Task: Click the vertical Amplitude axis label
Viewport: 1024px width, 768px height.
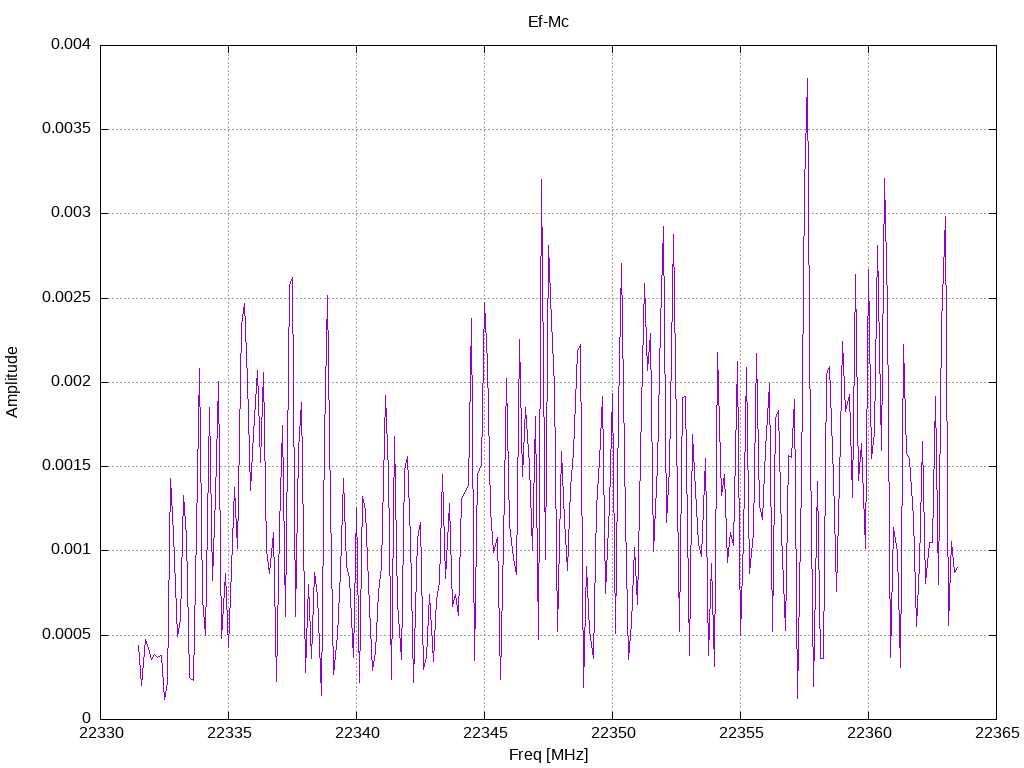Action: click(x=12, y=382)
